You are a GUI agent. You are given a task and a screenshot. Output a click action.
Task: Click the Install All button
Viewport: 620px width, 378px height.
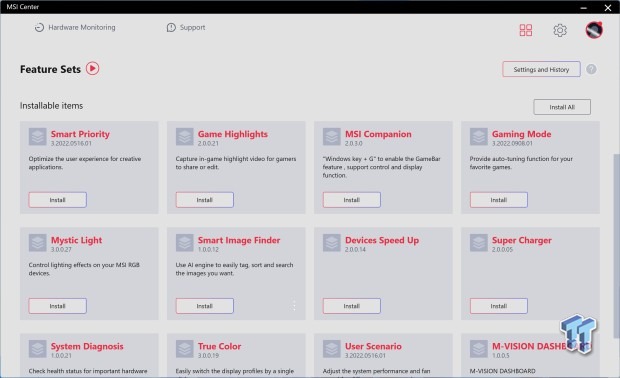click(562, 107)
